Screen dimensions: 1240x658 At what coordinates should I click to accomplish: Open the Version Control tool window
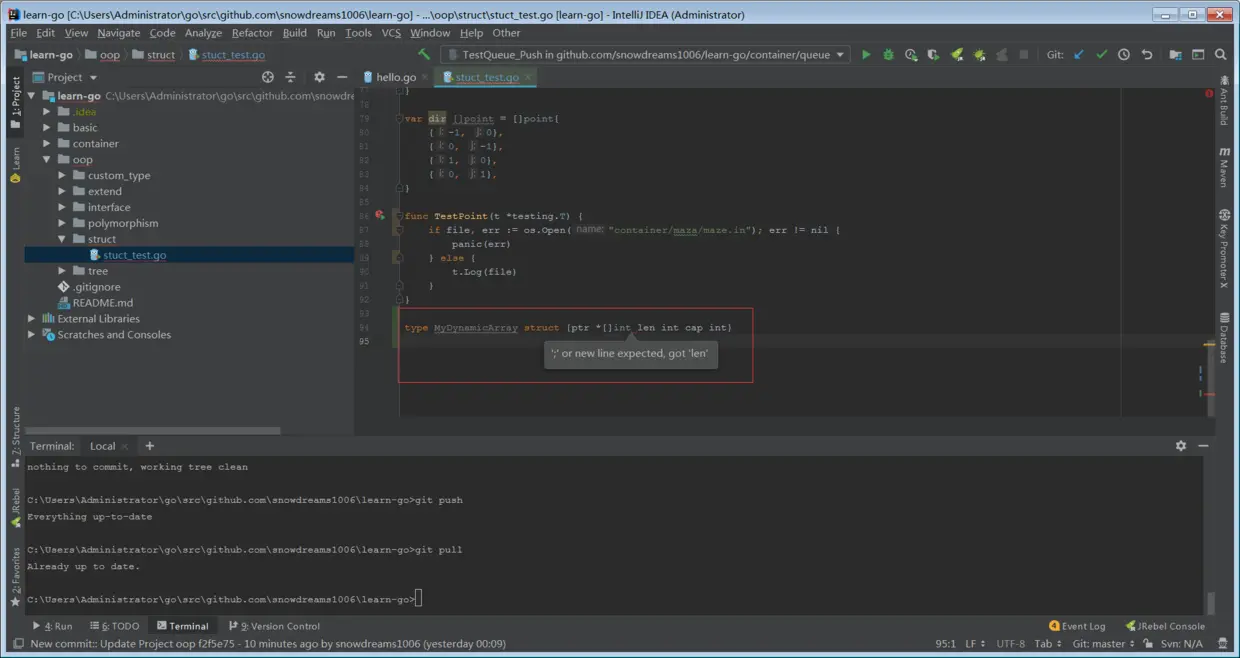tap(274, 626)
